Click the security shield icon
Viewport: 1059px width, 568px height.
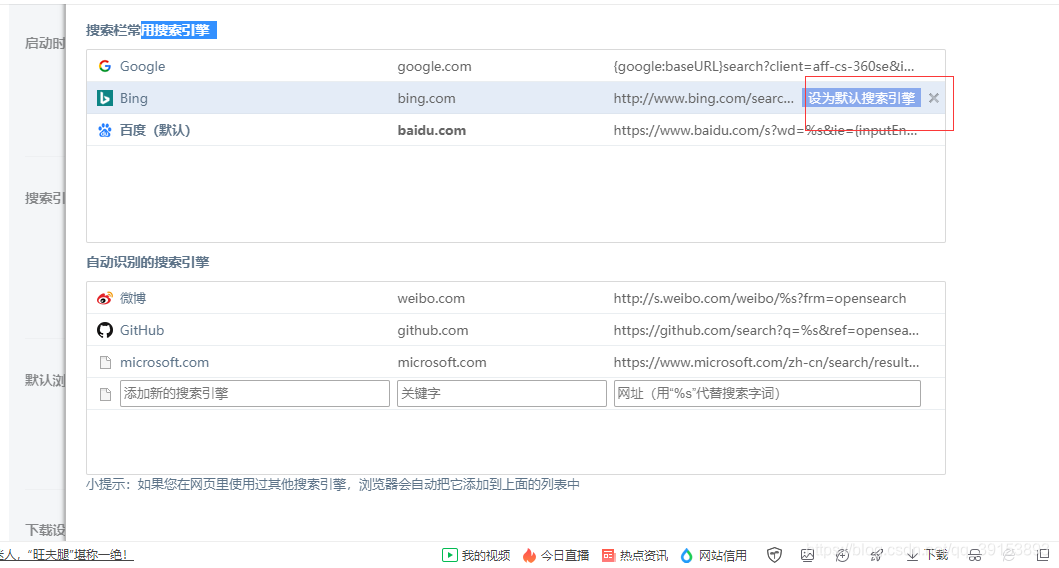tap(775, 555)
